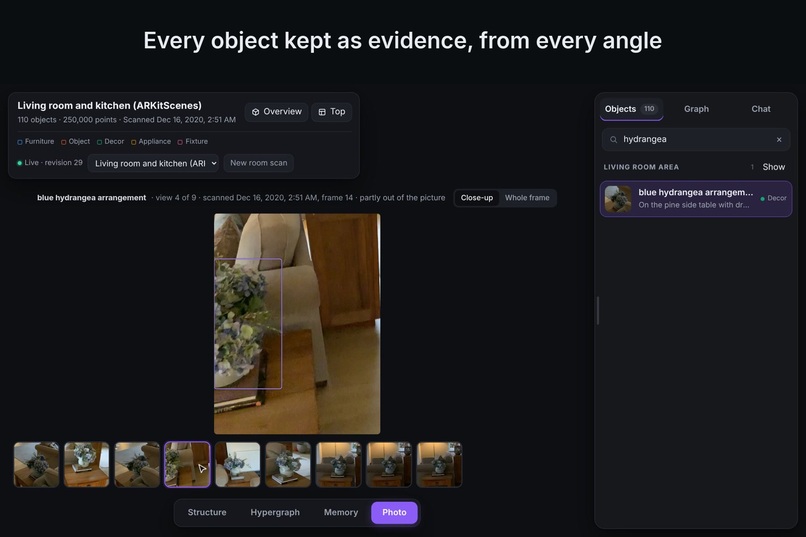Select the seventh hydrangea view thumbnail

click(x=338, y=465)
